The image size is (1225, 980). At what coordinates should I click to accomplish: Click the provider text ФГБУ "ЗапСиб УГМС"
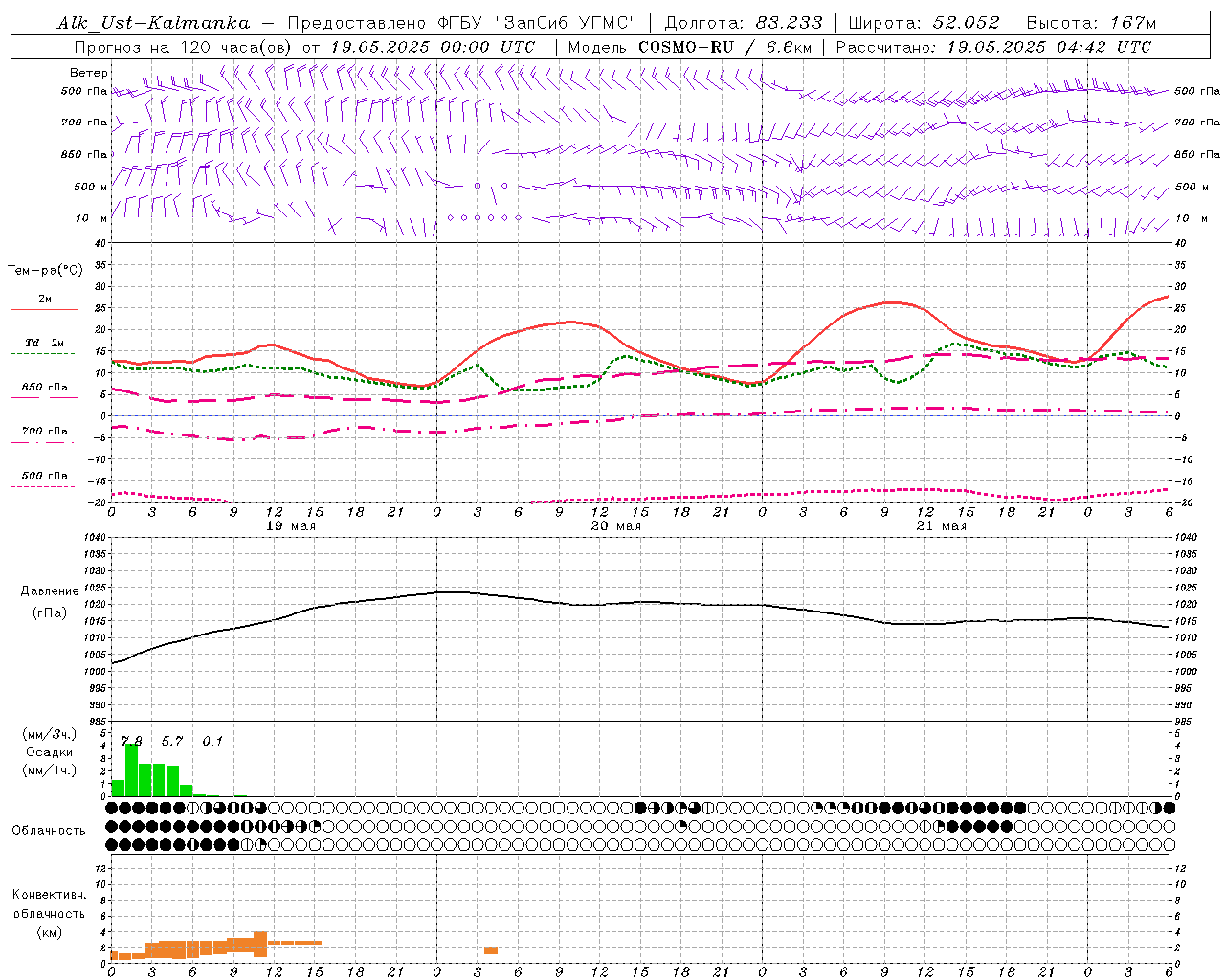click(538, 23)
